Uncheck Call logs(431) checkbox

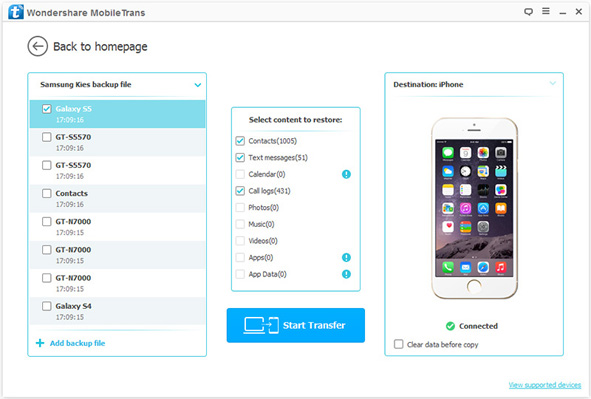pos(240,191)
